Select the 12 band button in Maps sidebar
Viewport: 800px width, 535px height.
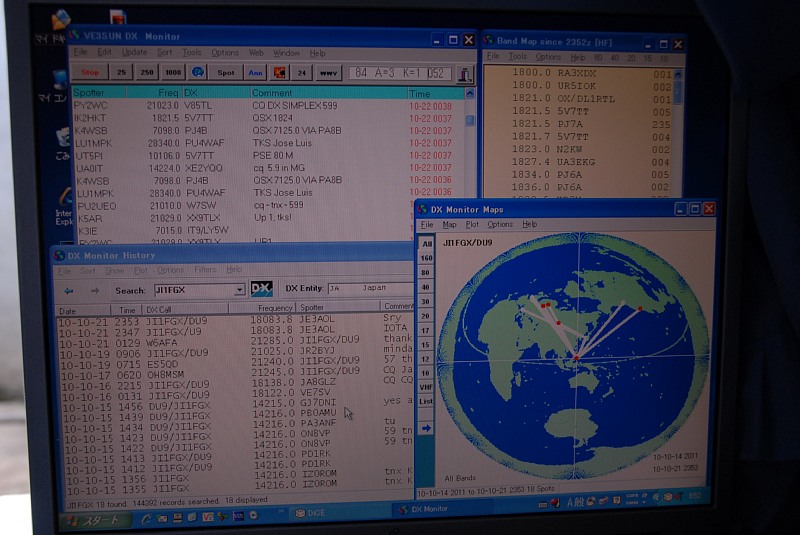point(426,359)
